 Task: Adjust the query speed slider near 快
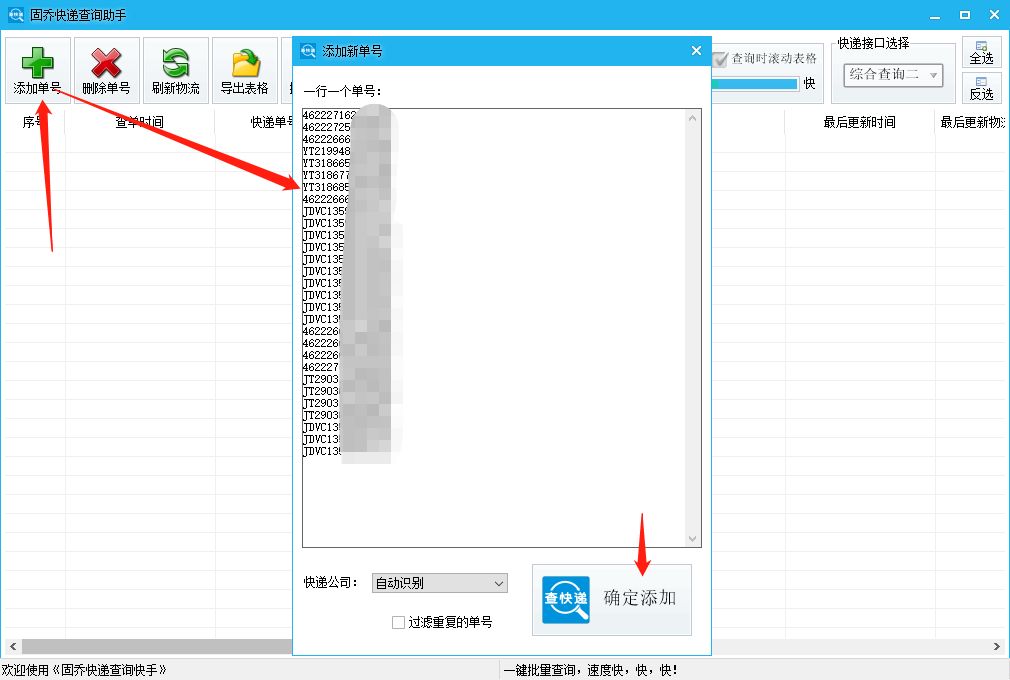(755, 84)
